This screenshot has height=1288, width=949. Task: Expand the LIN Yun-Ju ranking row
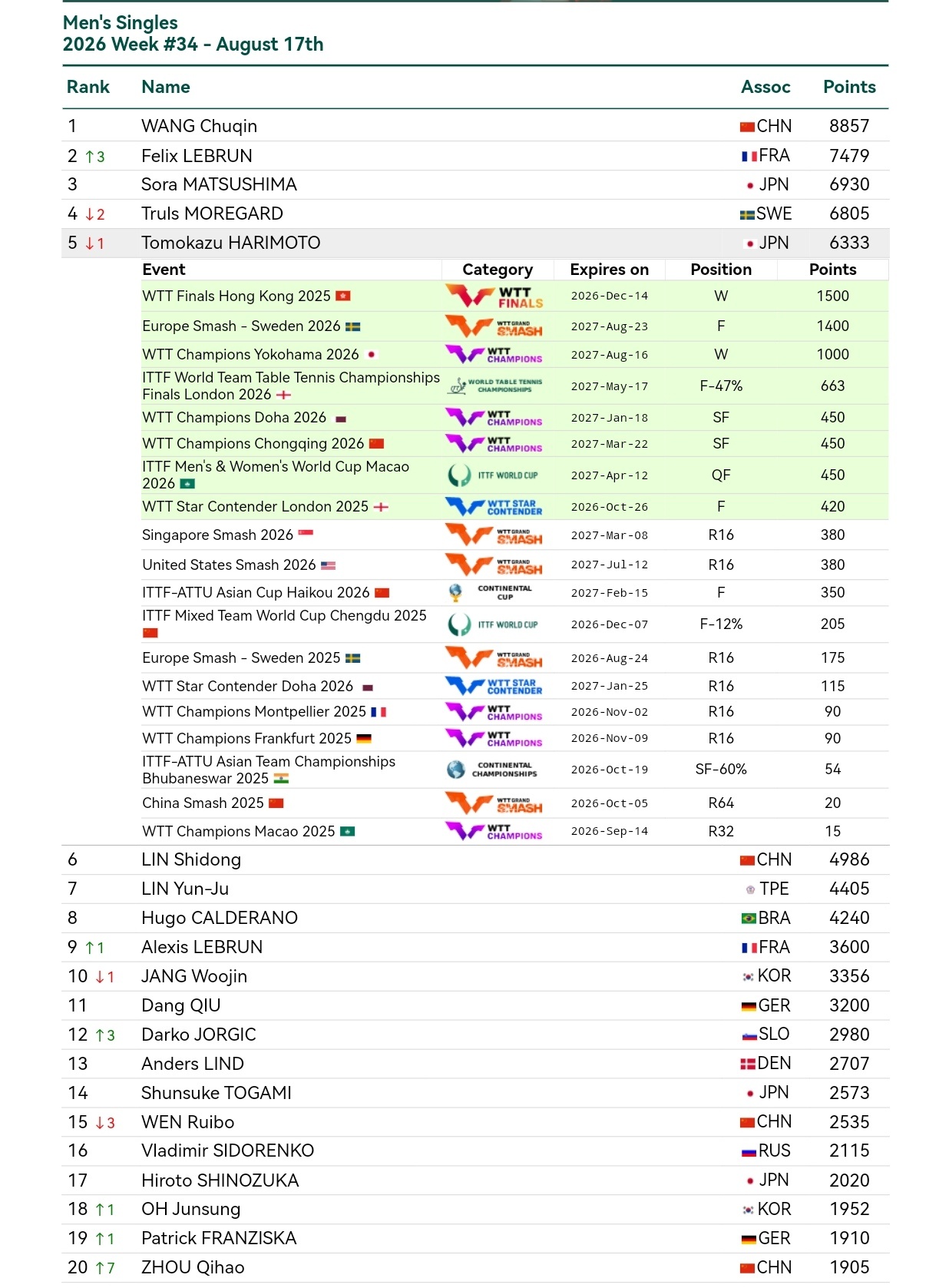pos(475,889)
